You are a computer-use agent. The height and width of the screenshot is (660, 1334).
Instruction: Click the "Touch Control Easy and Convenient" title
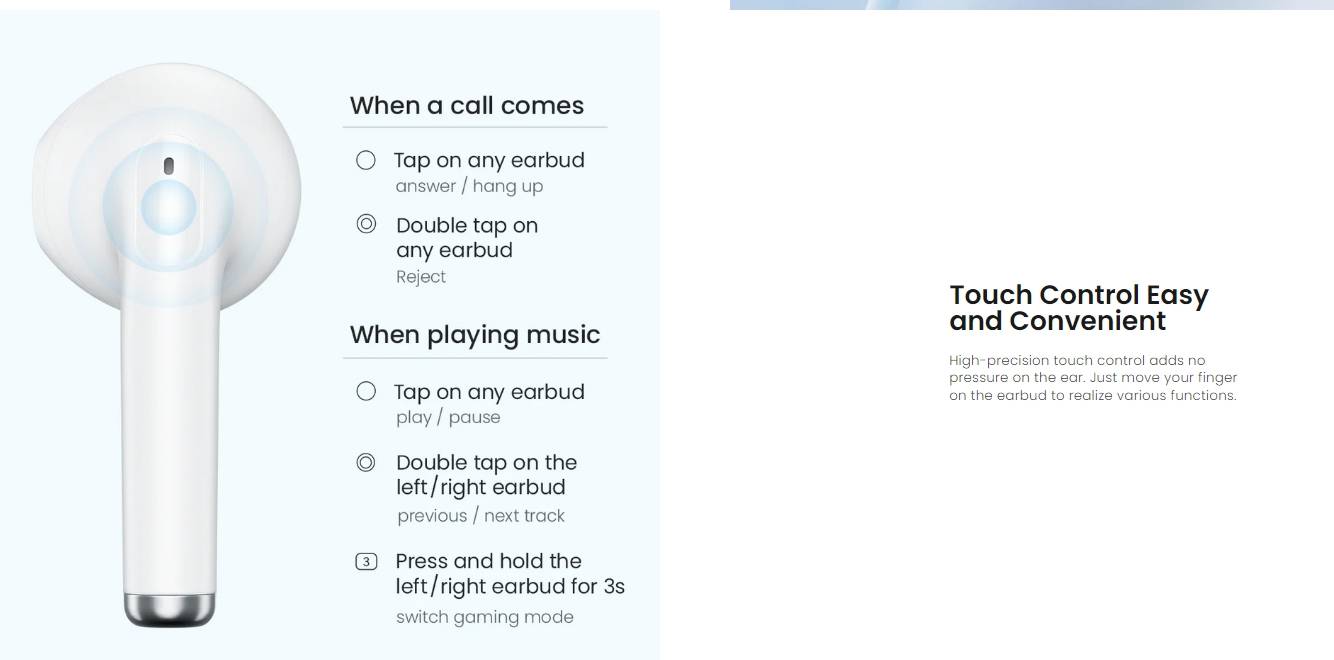(x=1078, y=307)
